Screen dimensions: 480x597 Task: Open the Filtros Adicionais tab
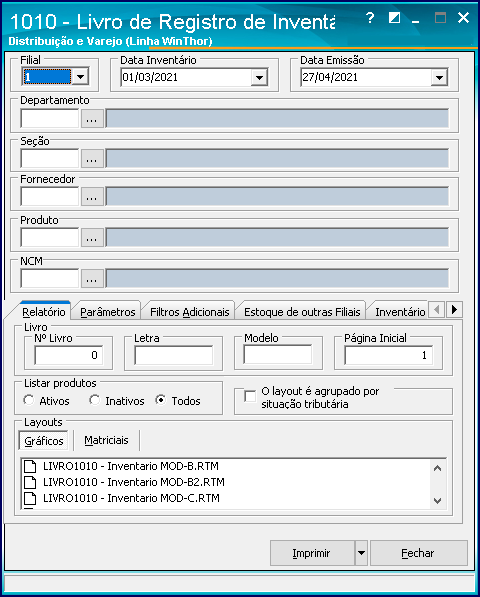[190, 312]
